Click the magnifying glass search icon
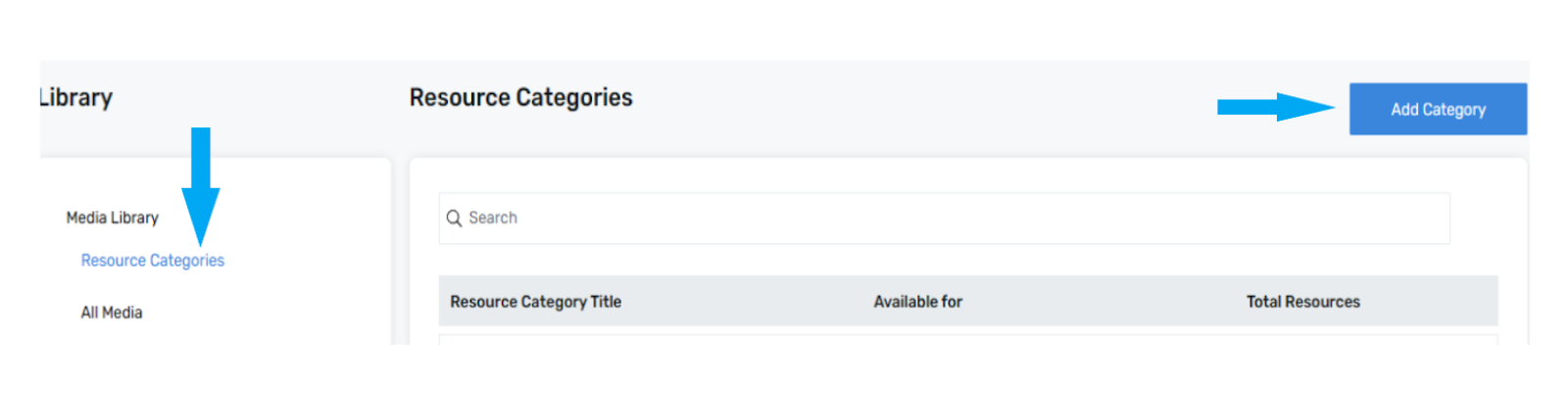 pos(454,218)
